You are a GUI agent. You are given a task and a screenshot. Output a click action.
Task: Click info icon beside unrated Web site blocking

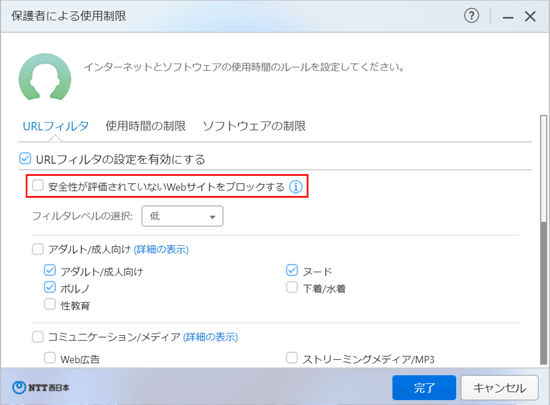click(296, 187)
